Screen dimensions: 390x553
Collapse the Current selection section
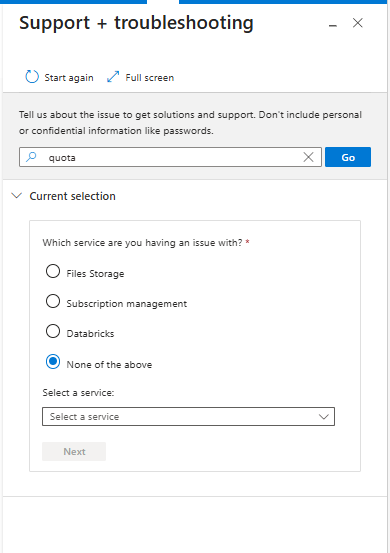17,196
